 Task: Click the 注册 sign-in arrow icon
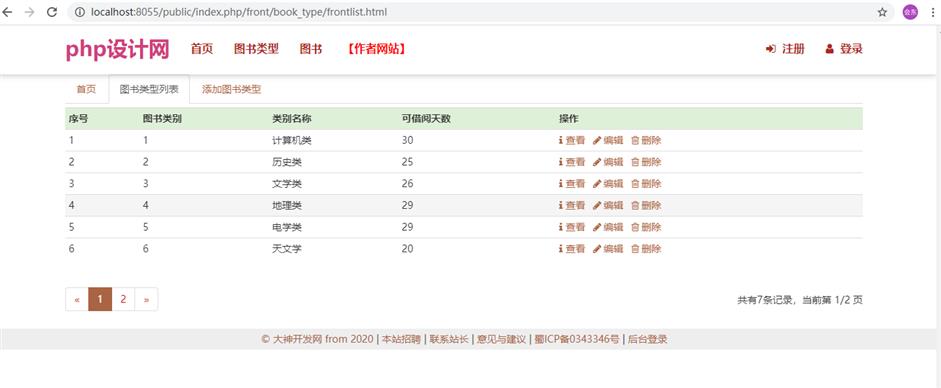pos(771,49)
